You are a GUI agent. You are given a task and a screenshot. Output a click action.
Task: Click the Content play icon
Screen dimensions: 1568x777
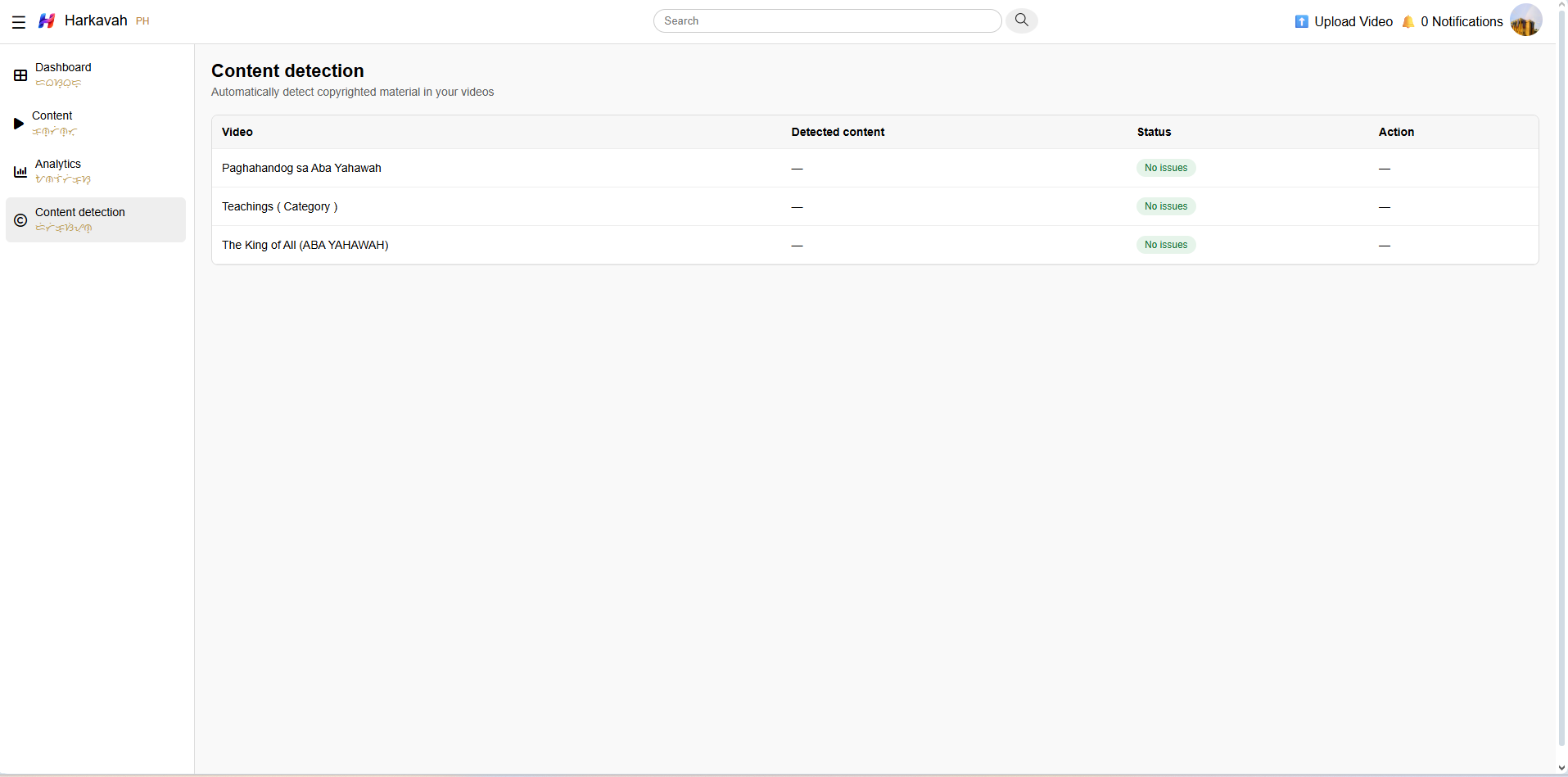point(19,124)
